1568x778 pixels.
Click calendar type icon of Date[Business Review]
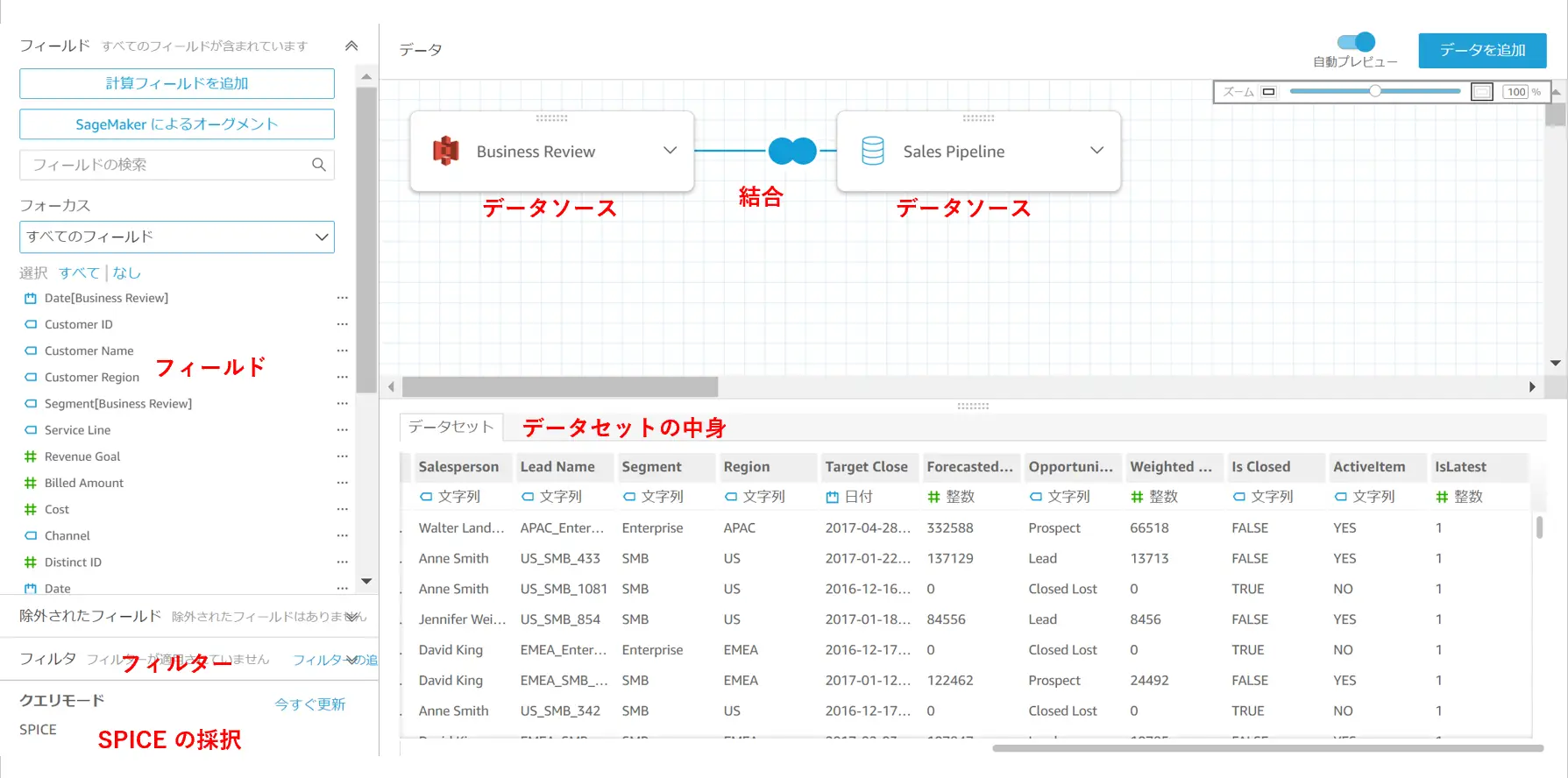31,298
